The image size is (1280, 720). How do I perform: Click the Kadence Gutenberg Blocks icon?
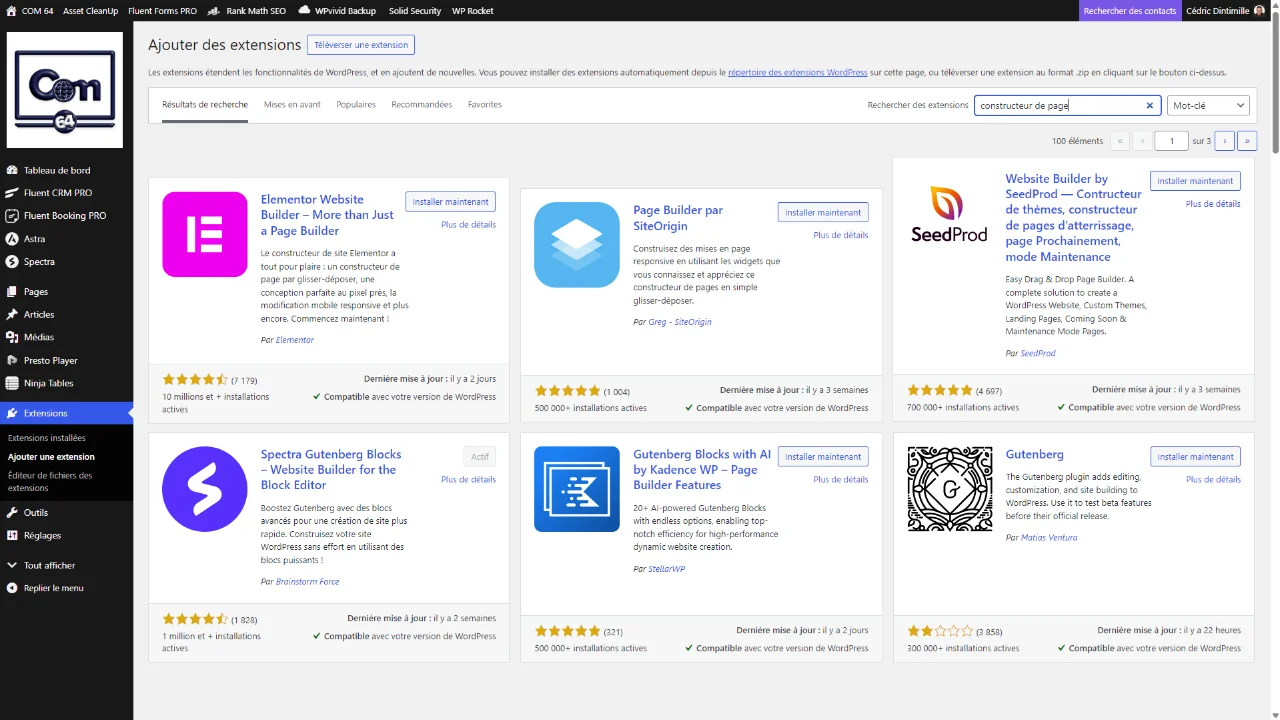pos(577,489)
